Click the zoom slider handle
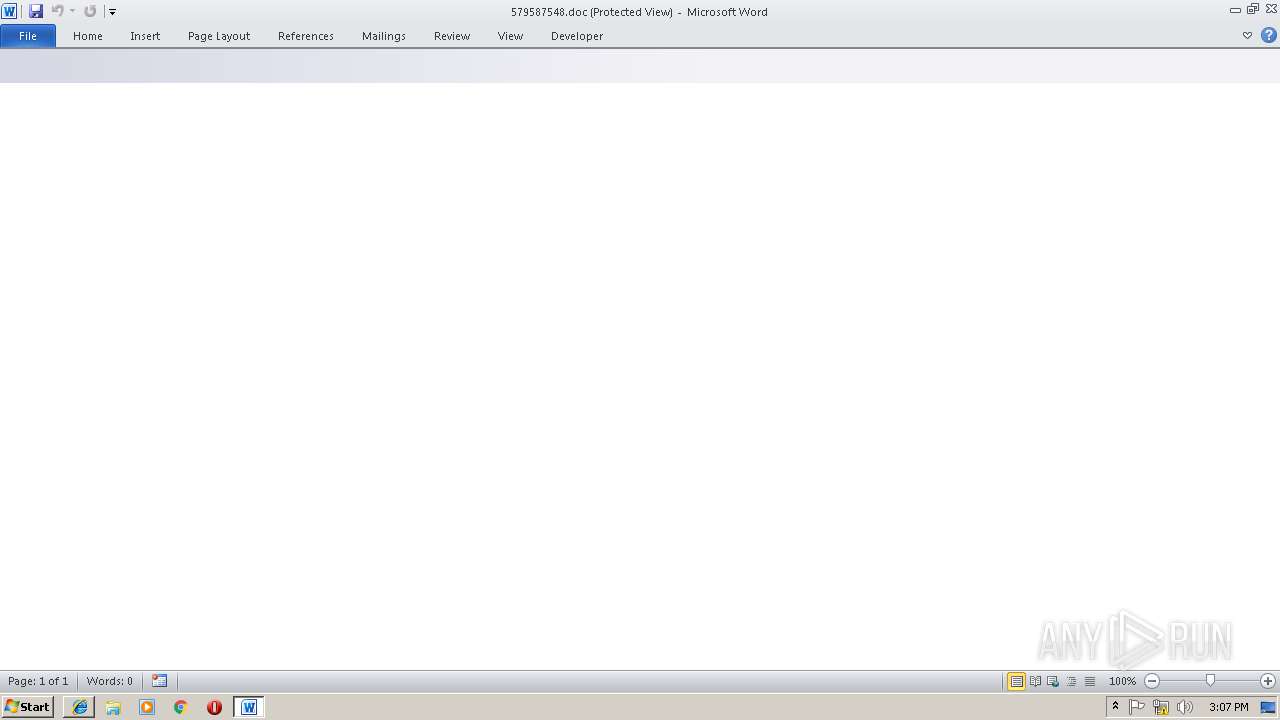Viewport: 1280px width, 720px height. (1210, 681)
